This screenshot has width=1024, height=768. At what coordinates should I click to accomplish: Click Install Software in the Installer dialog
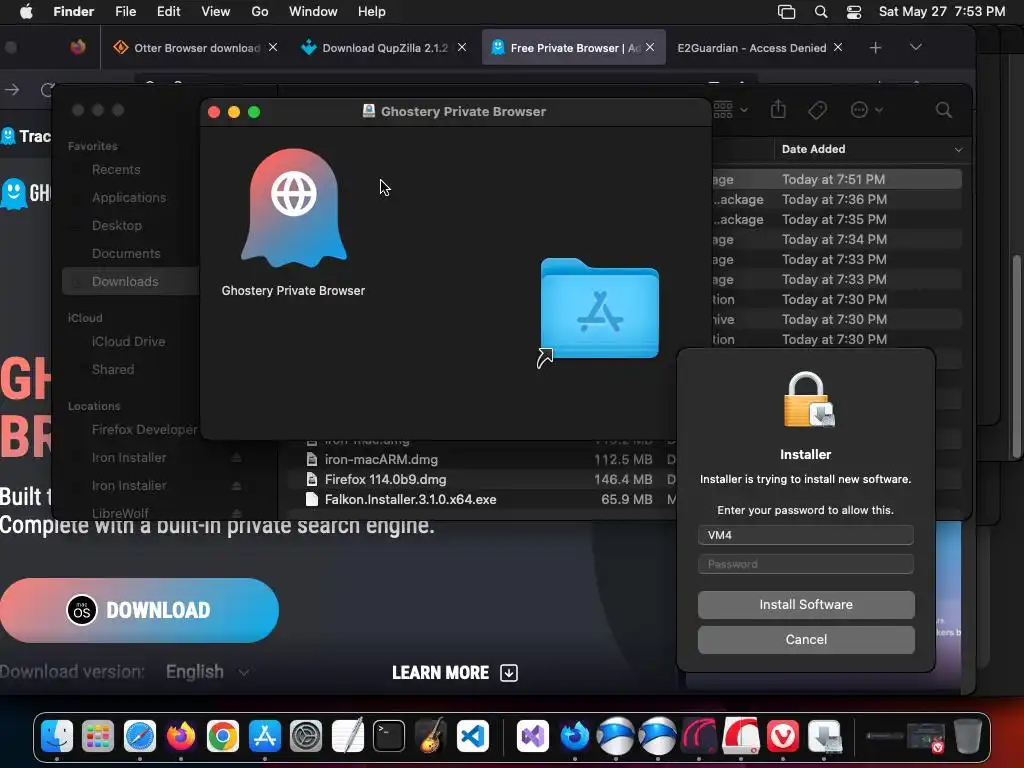coord(806,605)
